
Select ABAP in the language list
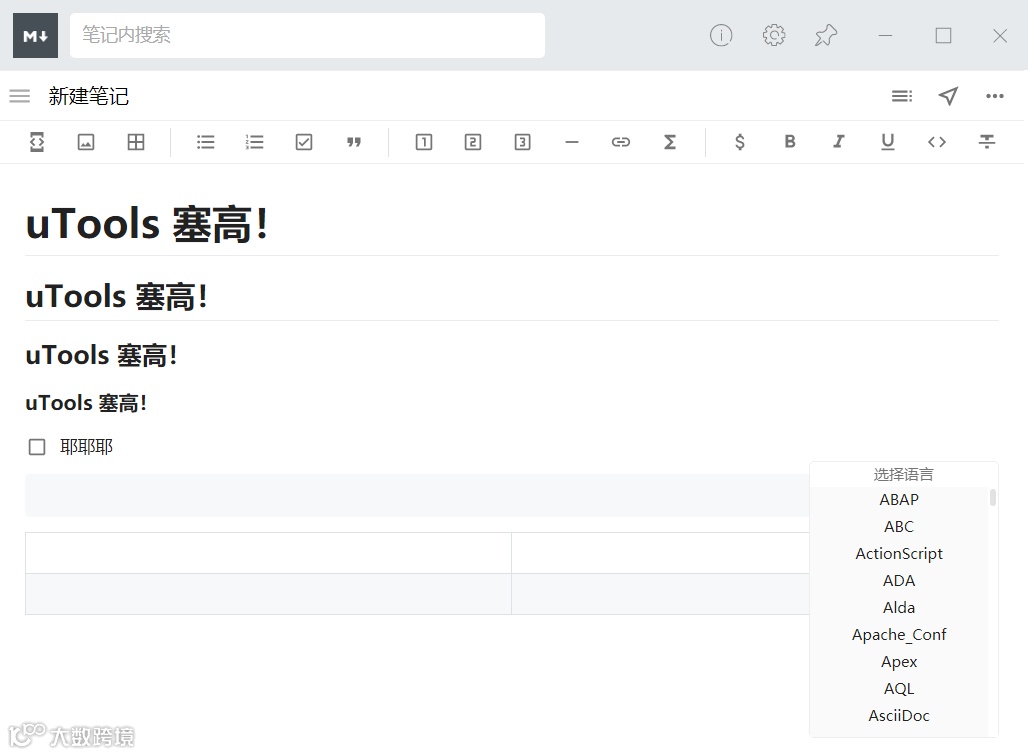[x=899, y=499]
